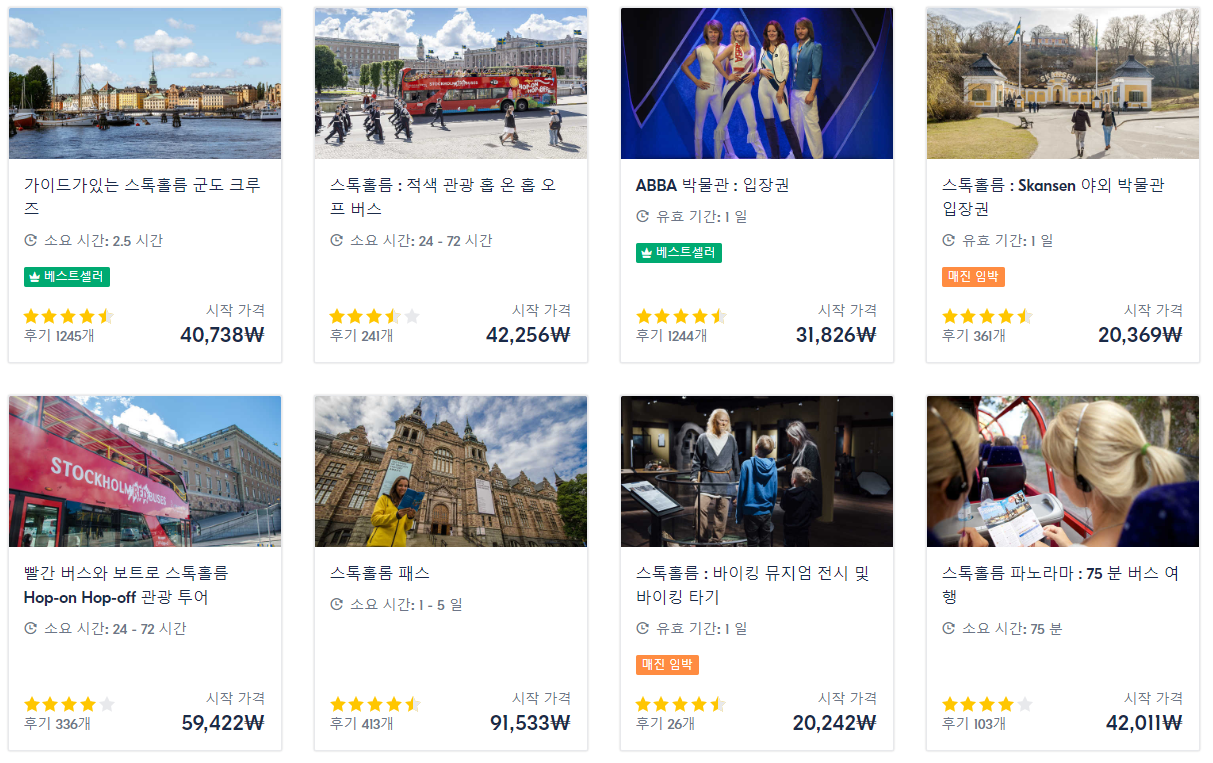Image resolution: width=1213 pixels, height=763 pixels.
Task: Click title 빨간 버스와 보트로 스톡홀름 Hop-on Hop-off 관광 투어
Action: [126, 585]
